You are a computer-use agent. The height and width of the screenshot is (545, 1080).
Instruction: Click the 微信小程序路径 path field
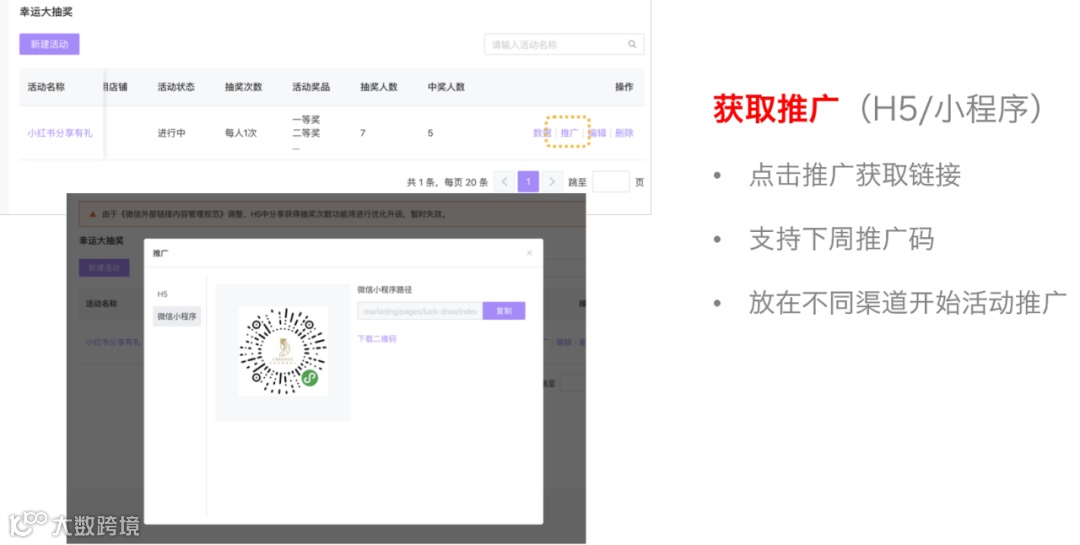420,311
